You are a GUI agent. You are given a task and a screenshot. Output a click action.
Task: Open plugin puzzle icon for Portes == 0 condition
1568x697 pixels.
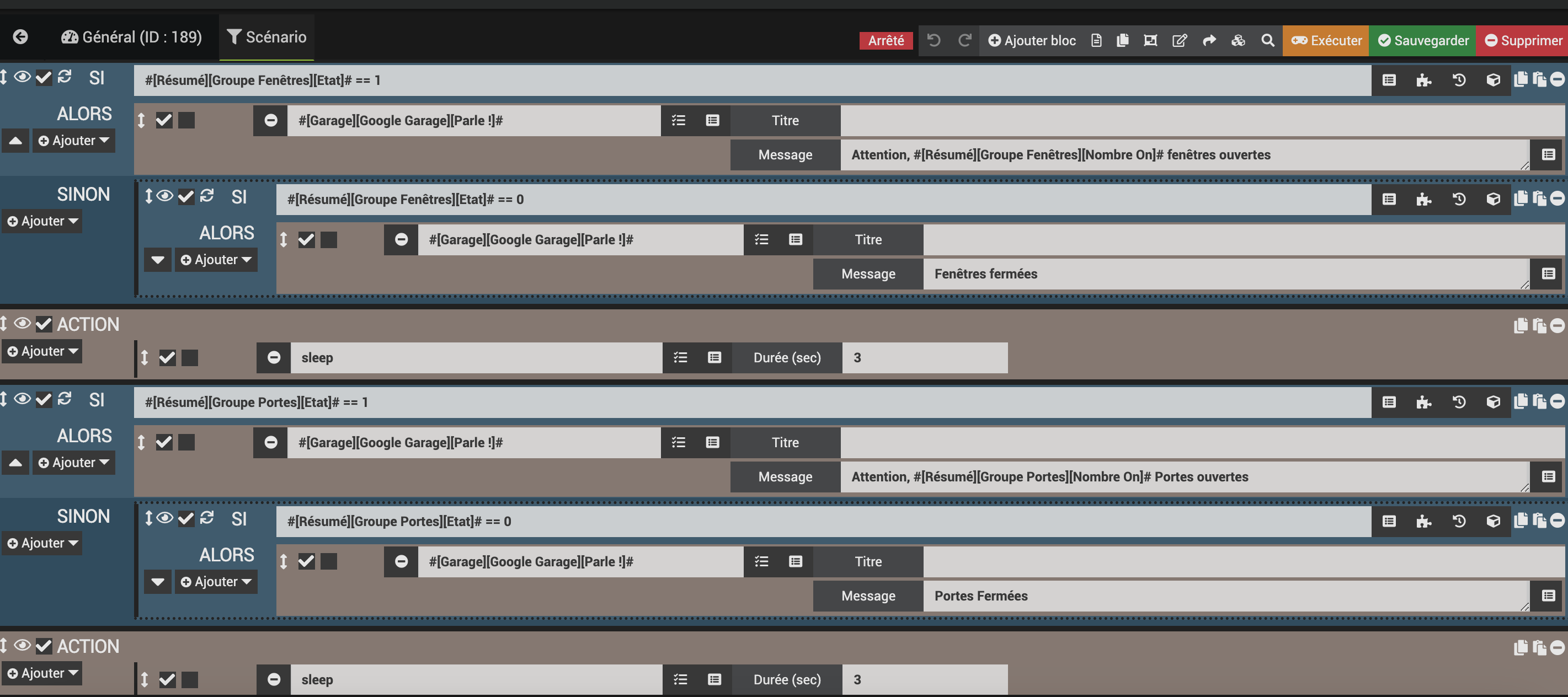(1423, 521)
